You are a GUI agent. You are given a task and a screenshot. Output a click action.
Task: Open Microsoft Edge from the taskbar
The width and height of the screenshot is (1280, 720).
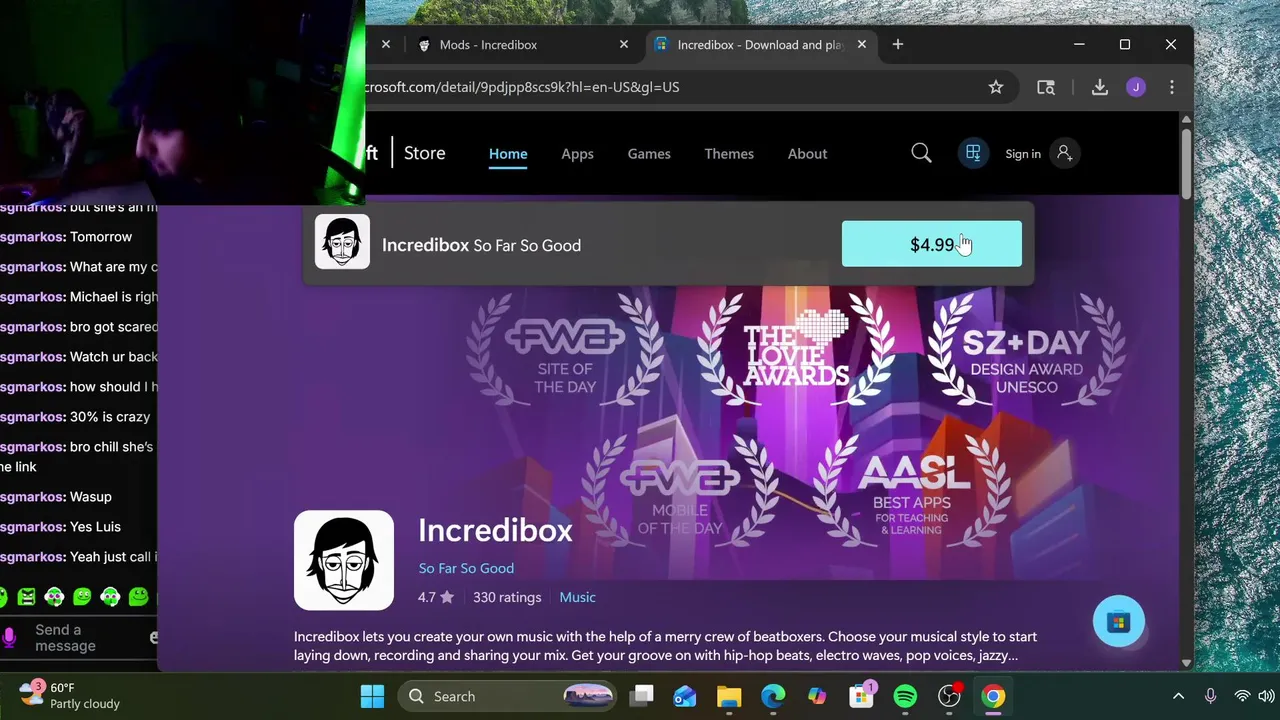click(x=773, y=696)
